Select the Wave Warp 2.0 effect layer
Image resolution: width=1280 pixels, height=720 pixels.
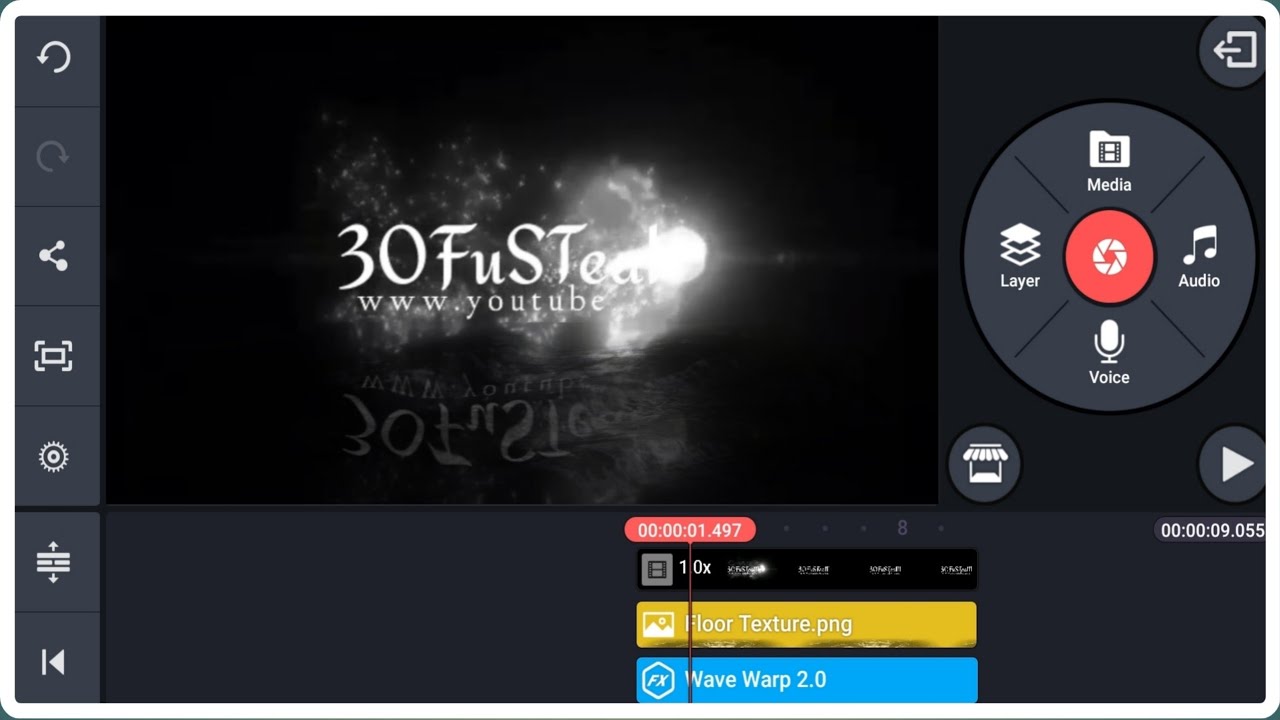pos(807,680)
